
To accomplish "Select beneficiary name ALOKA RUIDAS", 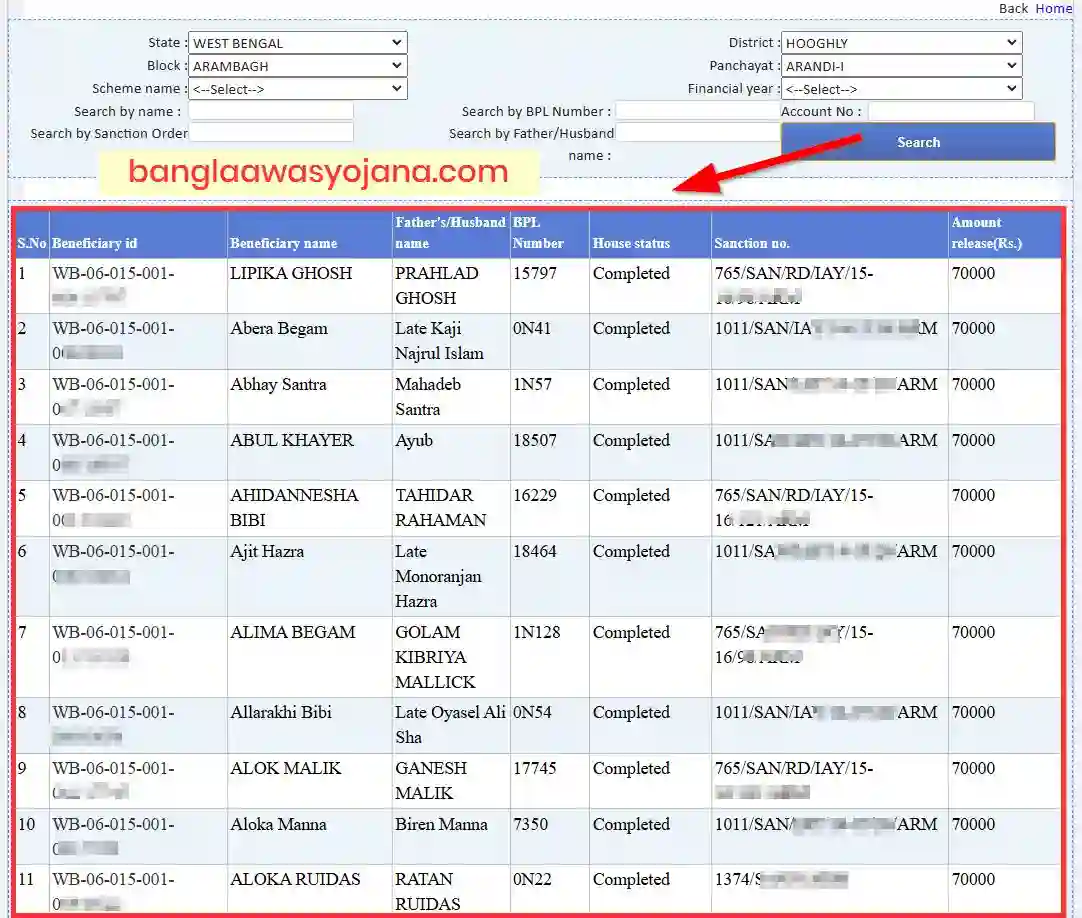I will (295, 879).
